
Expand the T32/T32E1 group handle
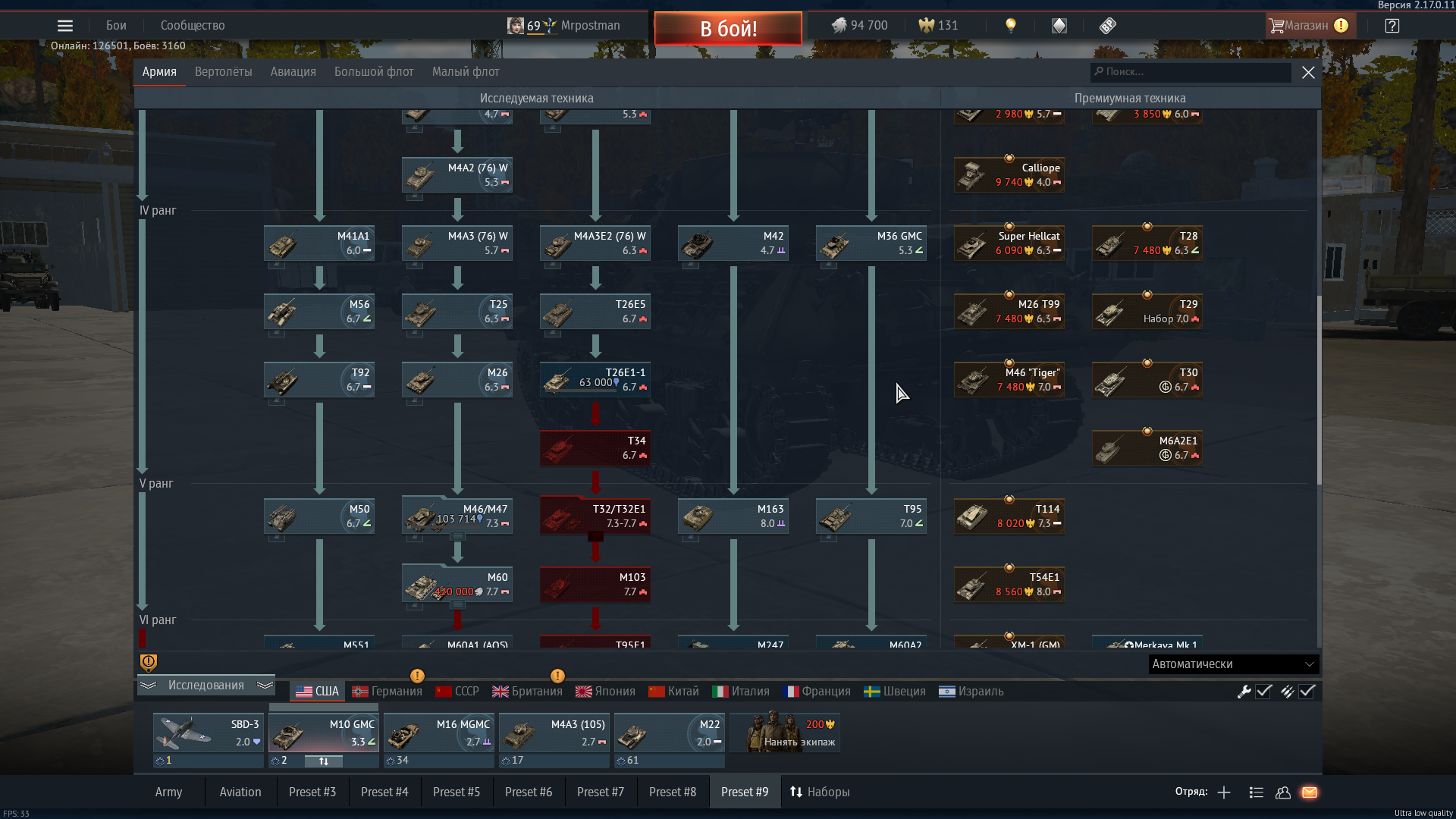pos(595,537)
